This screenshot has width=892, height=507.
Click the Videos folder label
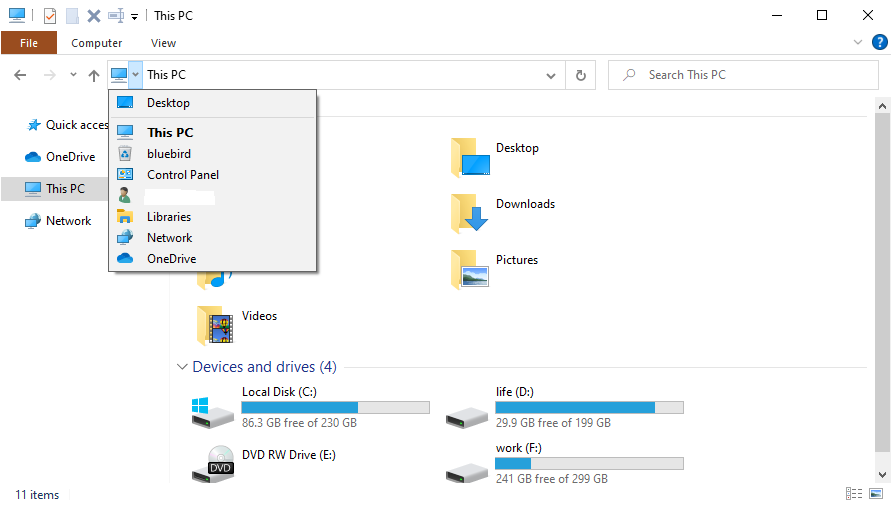click(x=259, y=316)
